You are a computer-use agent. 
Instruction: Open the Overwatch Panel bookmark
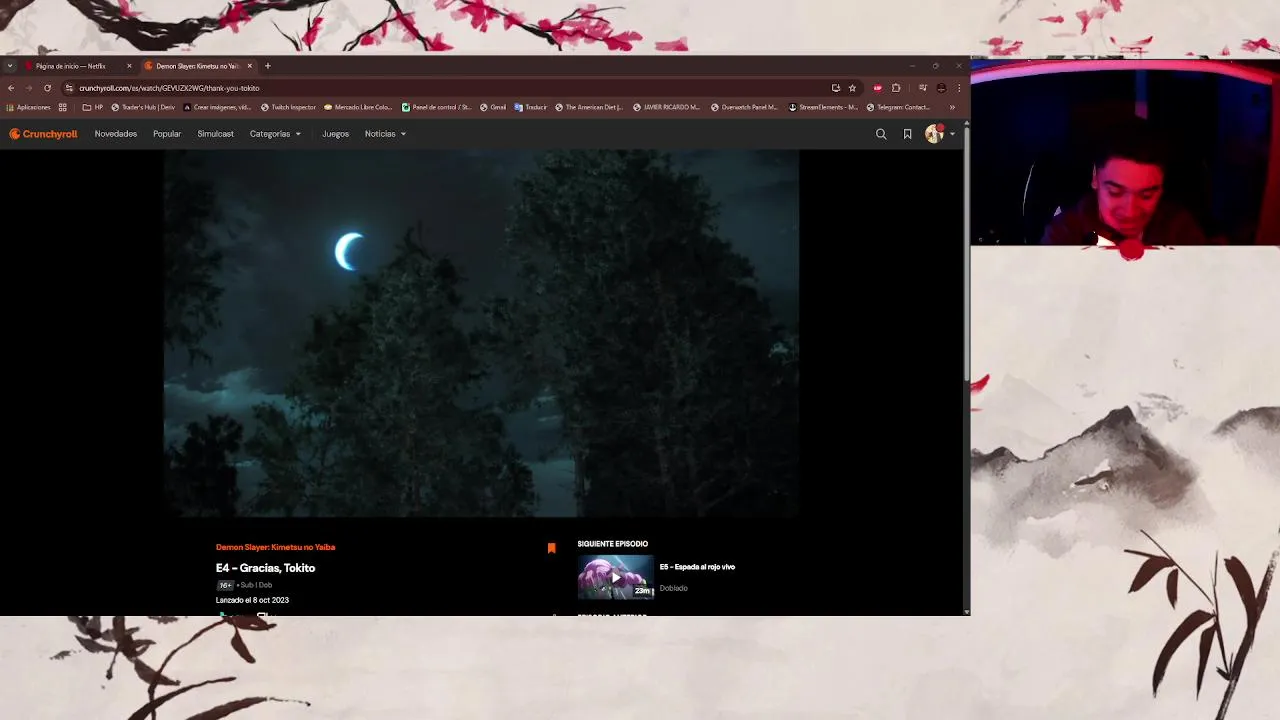[744, 107]
